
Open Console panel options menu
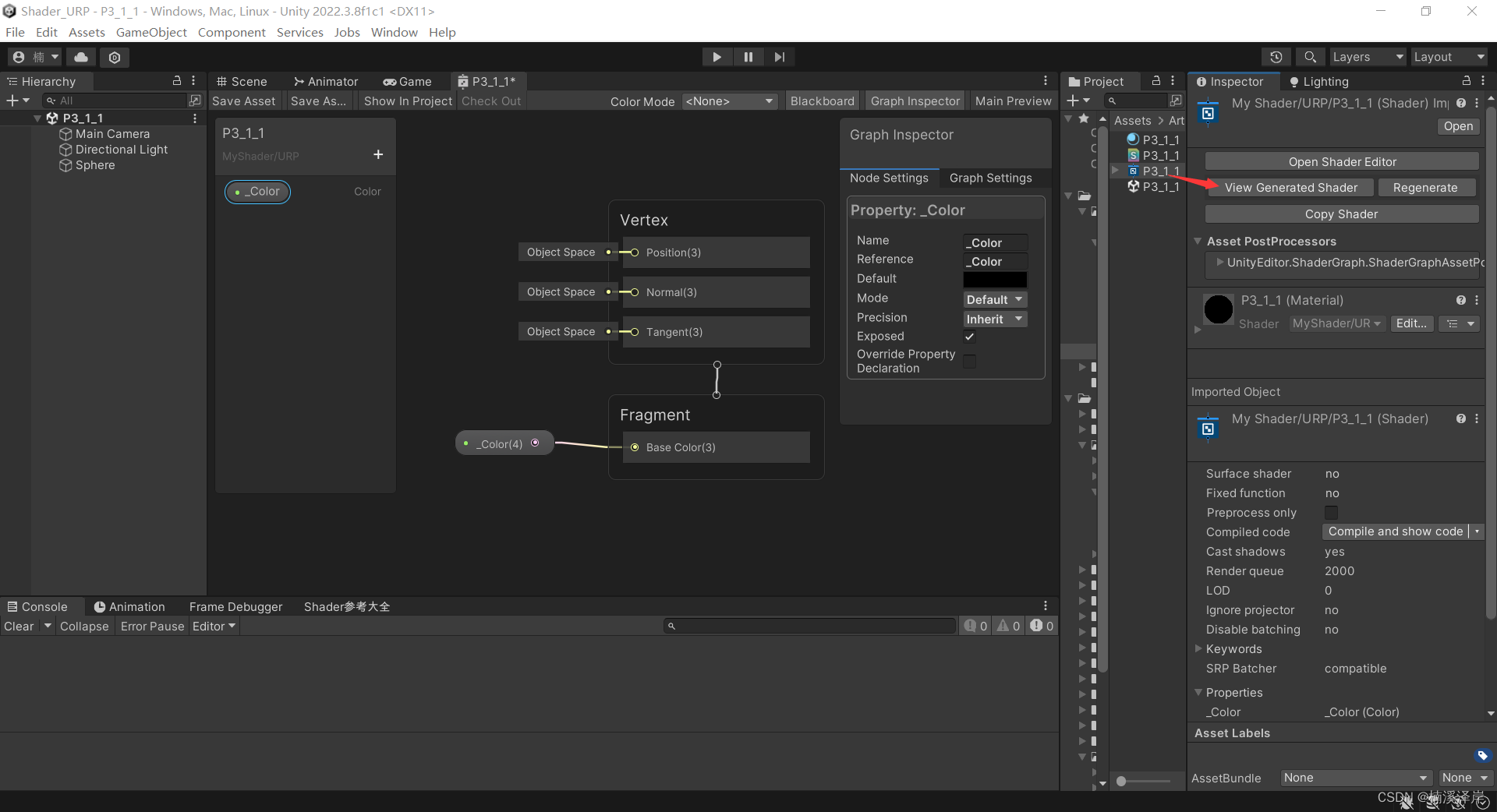pyautogui.click(x=1046, y=606)
